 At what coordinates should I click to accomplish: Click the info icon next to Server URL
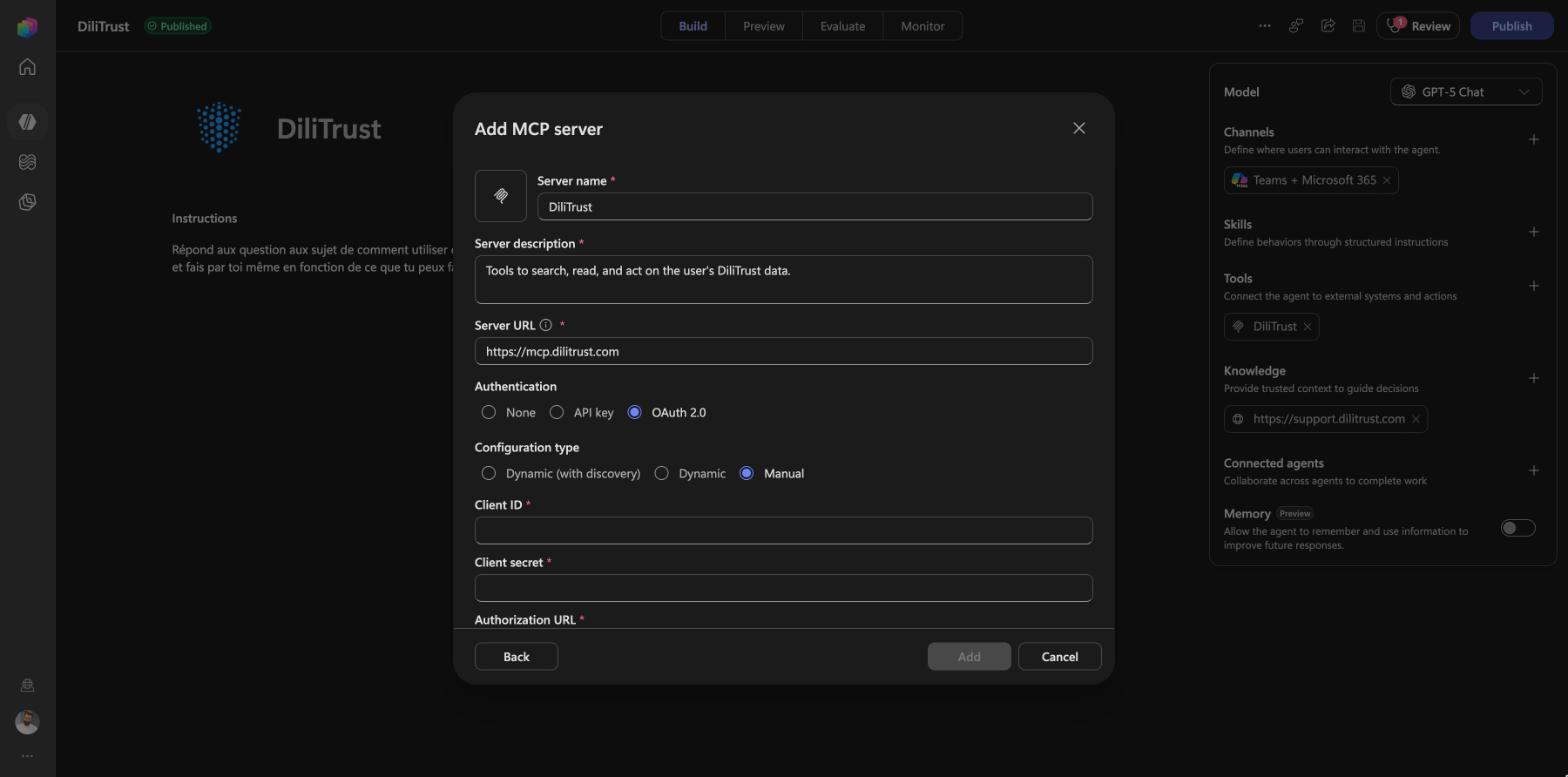pyautogui.click(x=546, y=325)
